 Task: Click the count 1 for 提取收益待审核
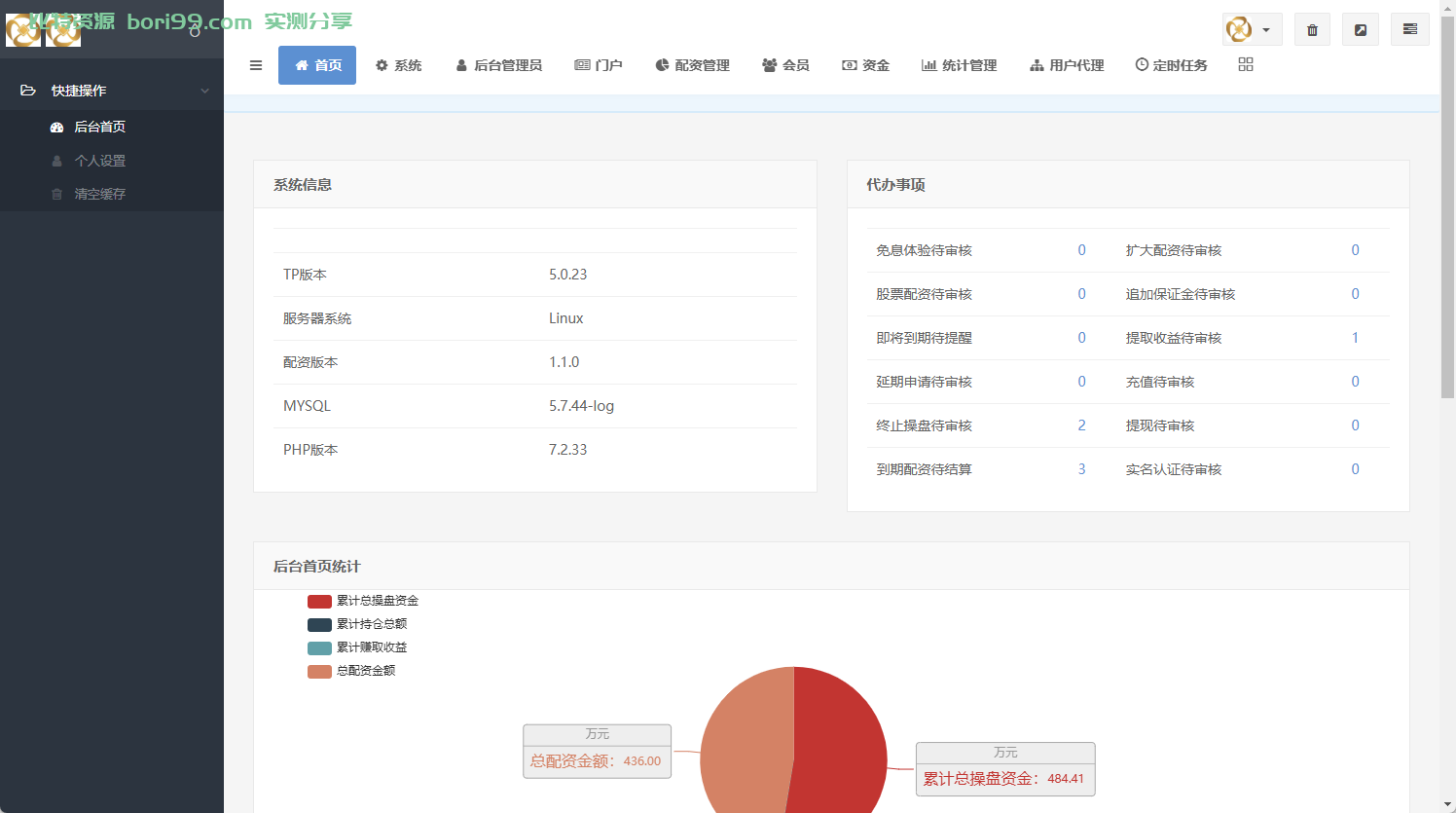1355,338
